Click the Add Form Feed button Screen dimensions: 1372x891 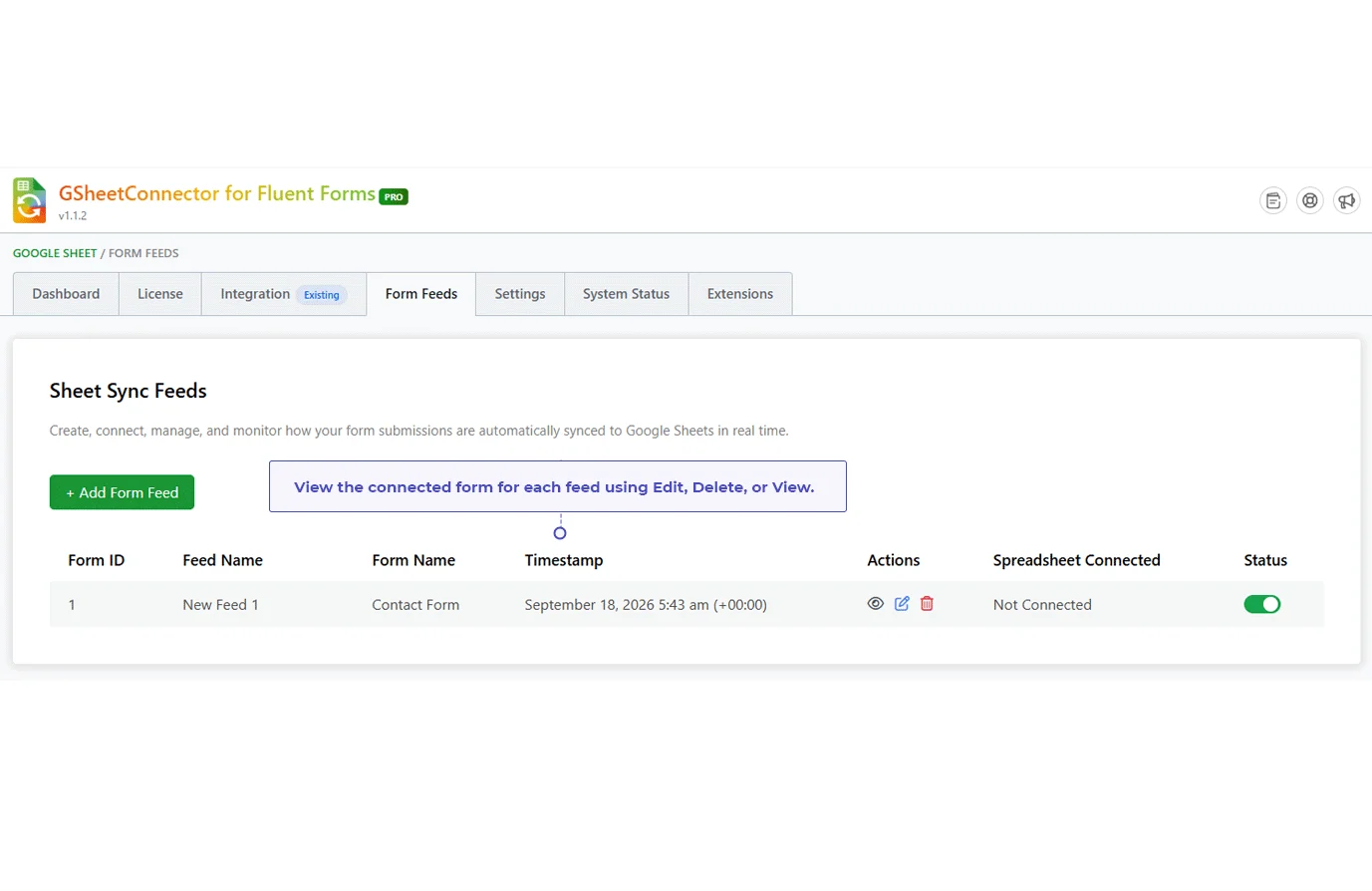[x=122, y=492]
